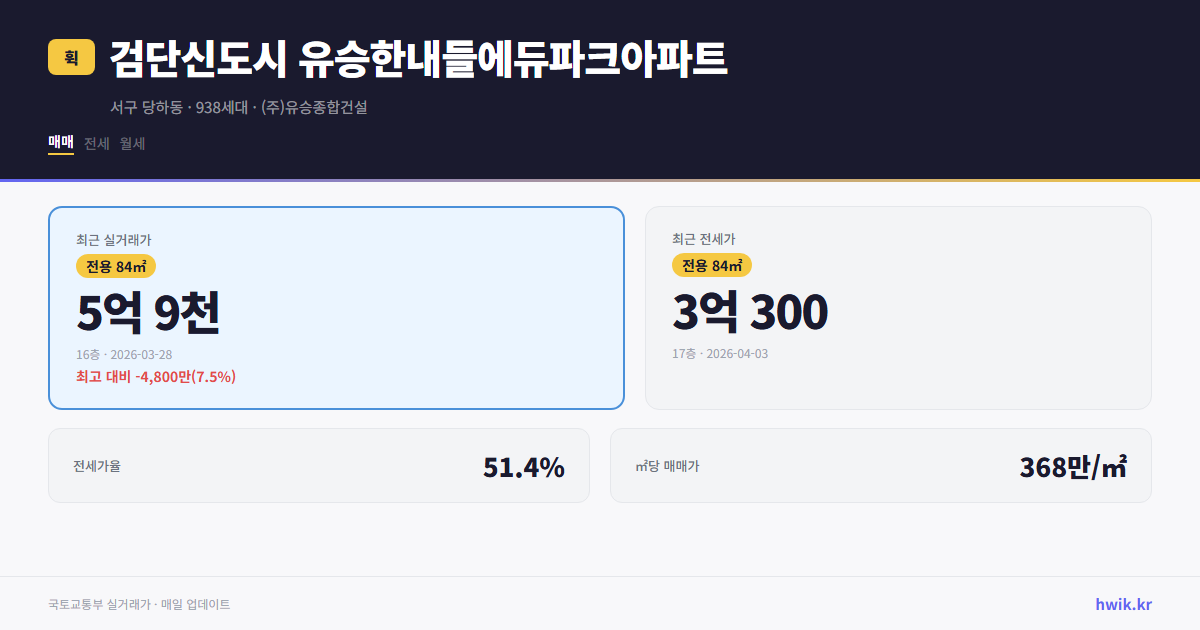Select the 최근 실거래가 card
The height and width of the screenshot is (630, 1200).
click(x=335, y=308)
